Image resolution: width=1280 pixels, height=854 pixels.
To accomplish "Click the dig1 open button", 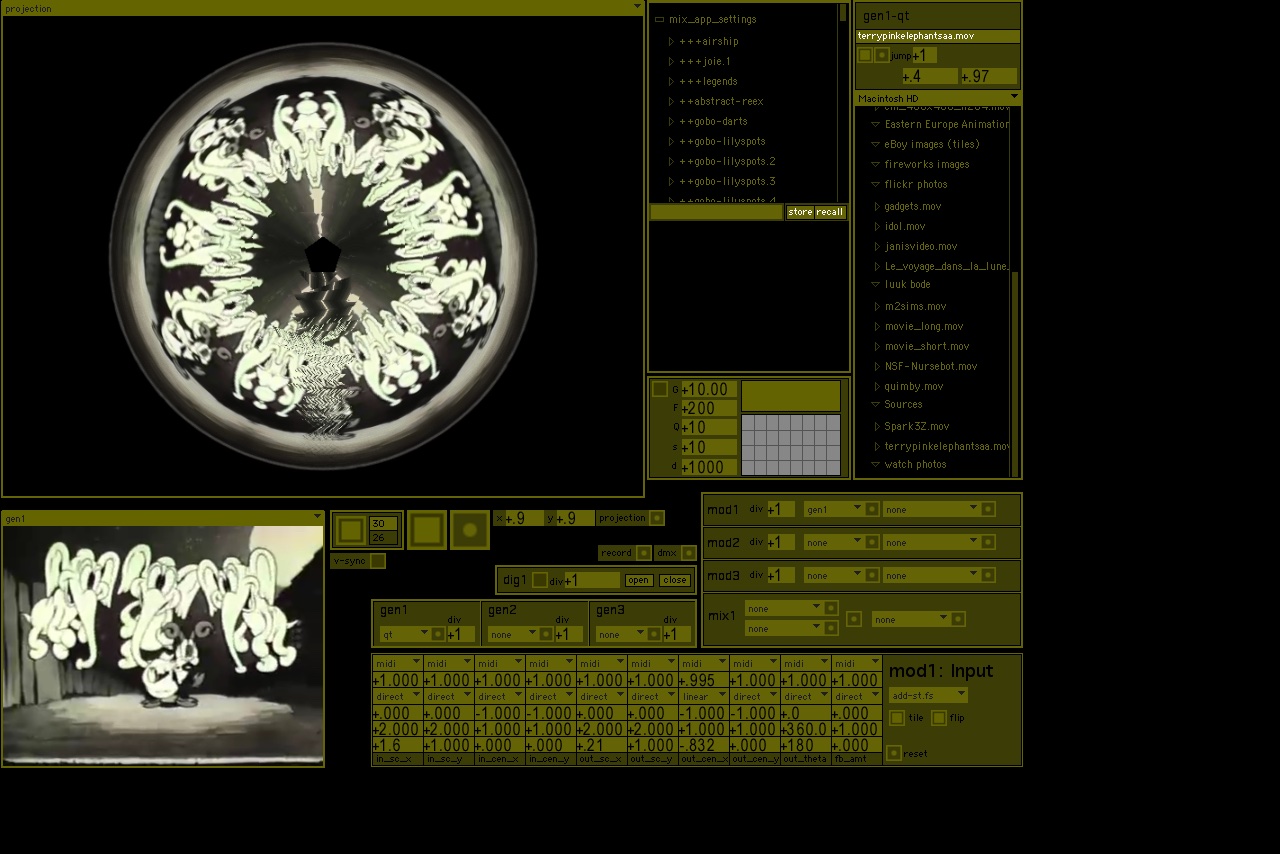I will [638, 580].
